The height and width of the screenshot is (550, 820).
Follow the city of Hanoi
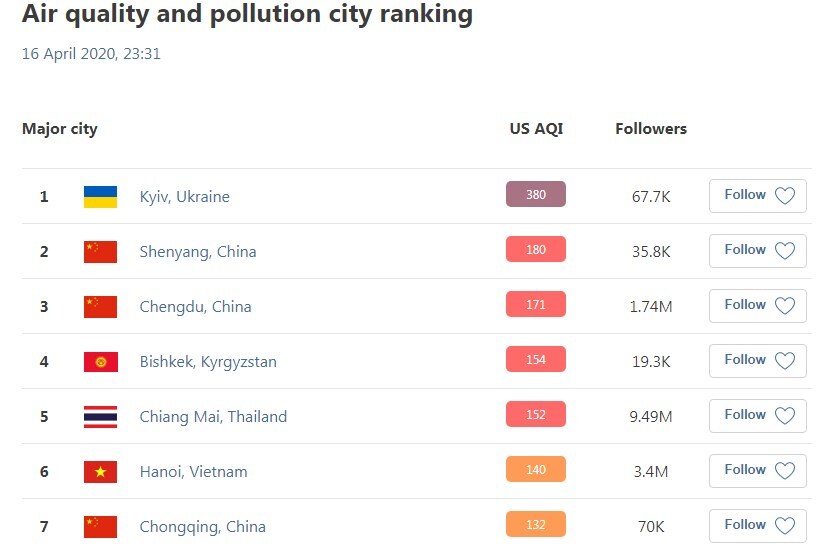click(x=757, y=471)
